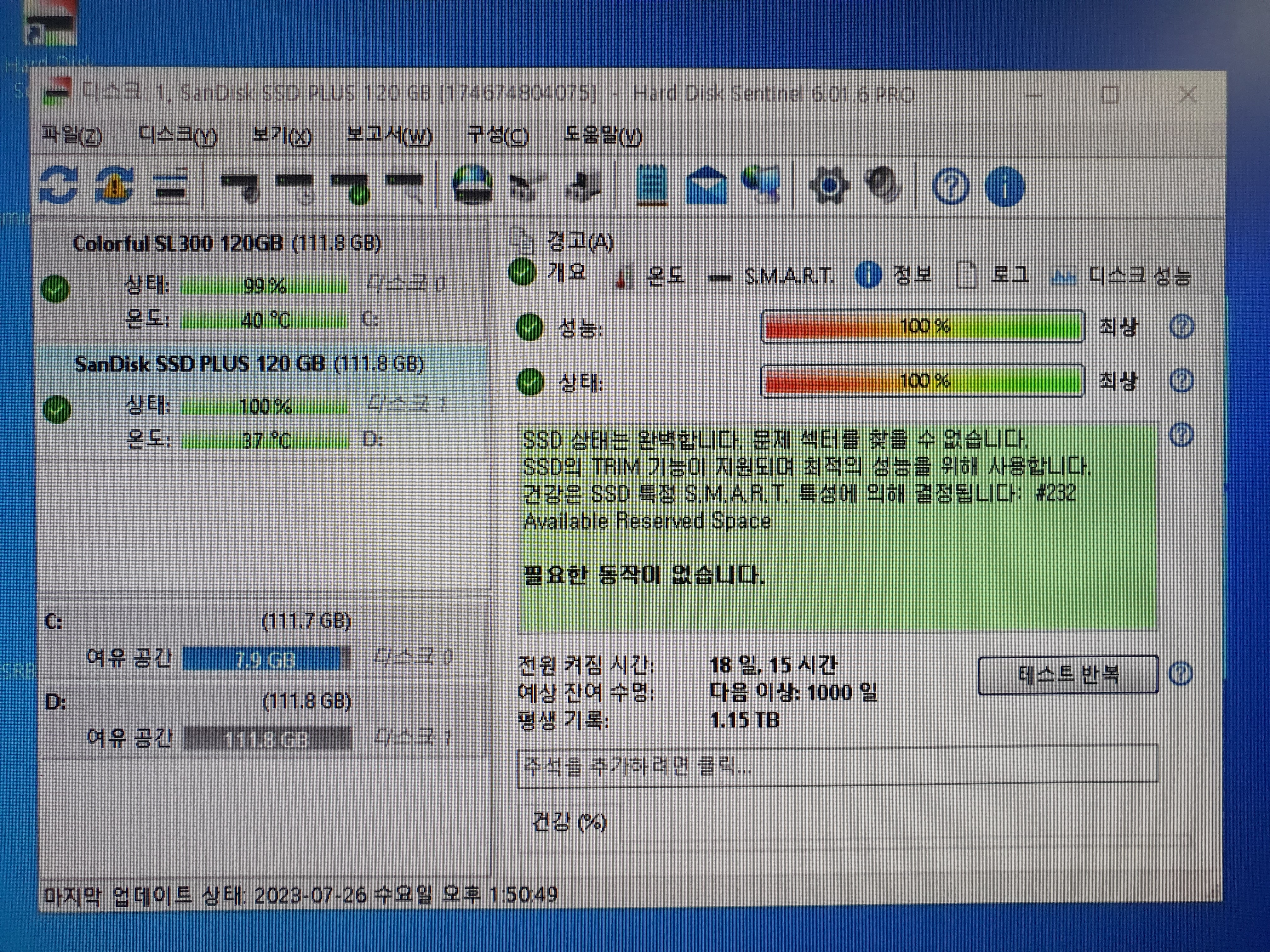This screenshot has height=952, width=1270.
Task: Open the 경고 tab
Action: click(x=562, y=241)
